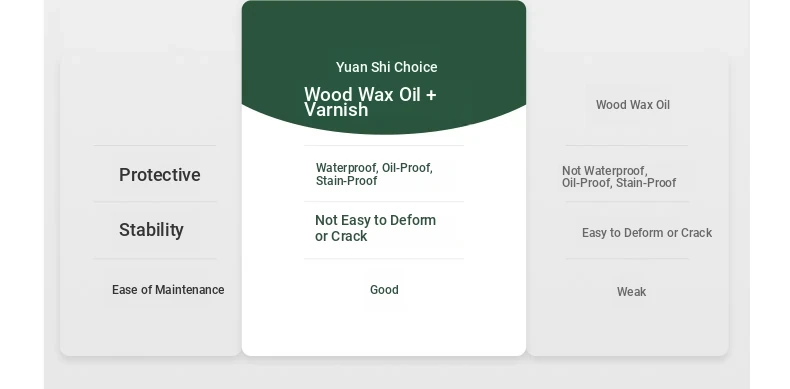The image size is (790, 389).
Task: Click the Yuan Shi Choice heading
Action: coord(386,67)
